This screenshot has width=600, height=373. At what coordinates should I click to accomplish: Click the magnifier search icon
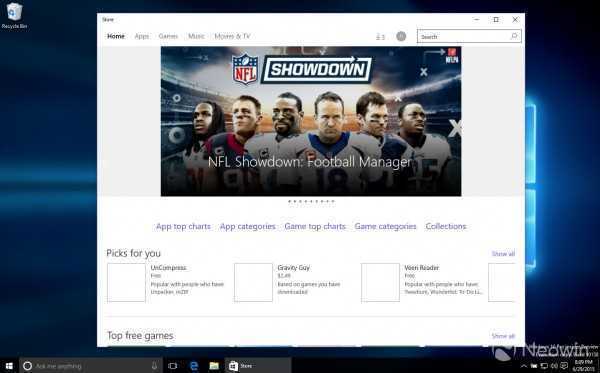click(514, 36)
